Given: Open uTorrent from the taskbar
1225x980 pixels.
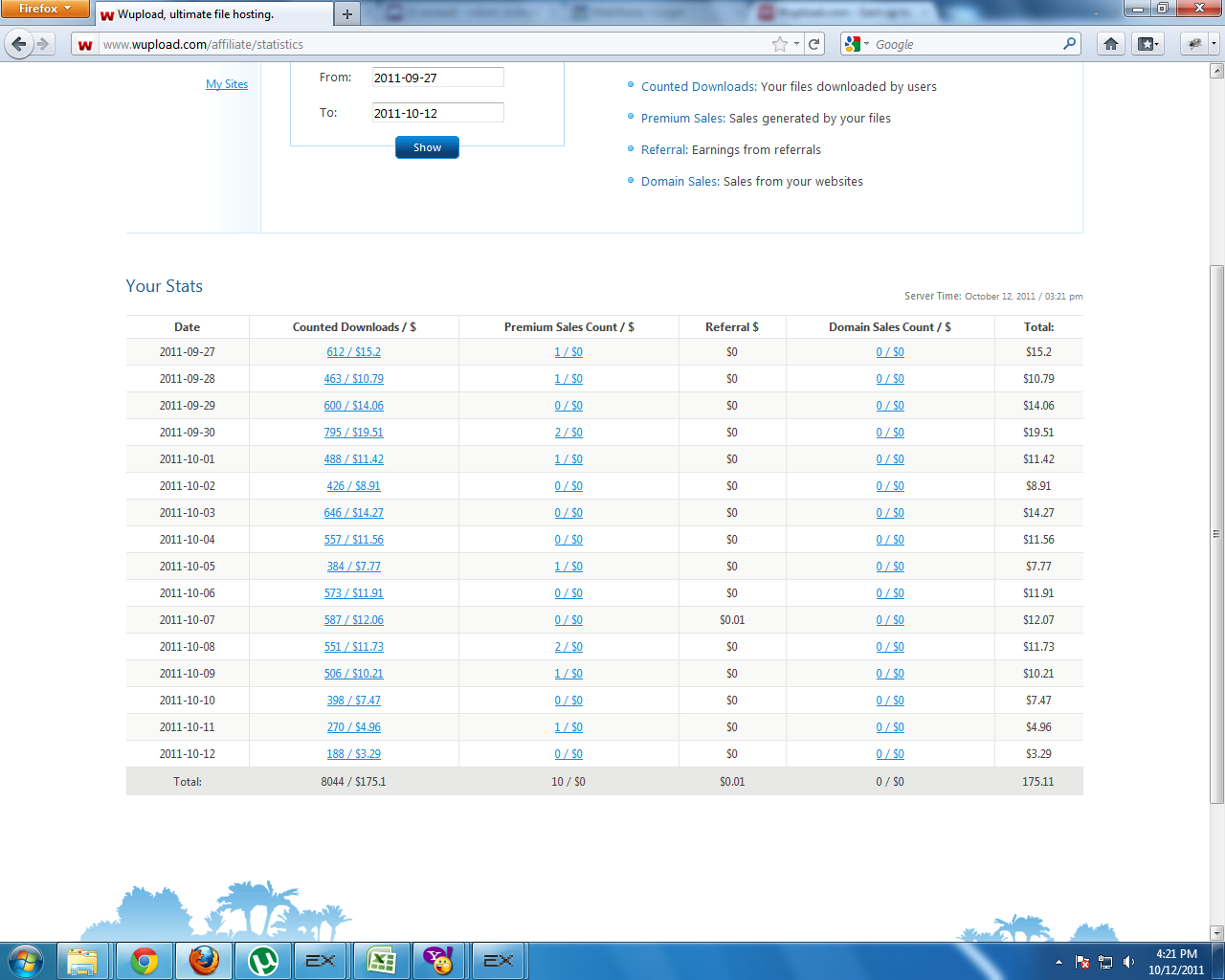Looking at the screenshot, I should [x=262, y=960].
